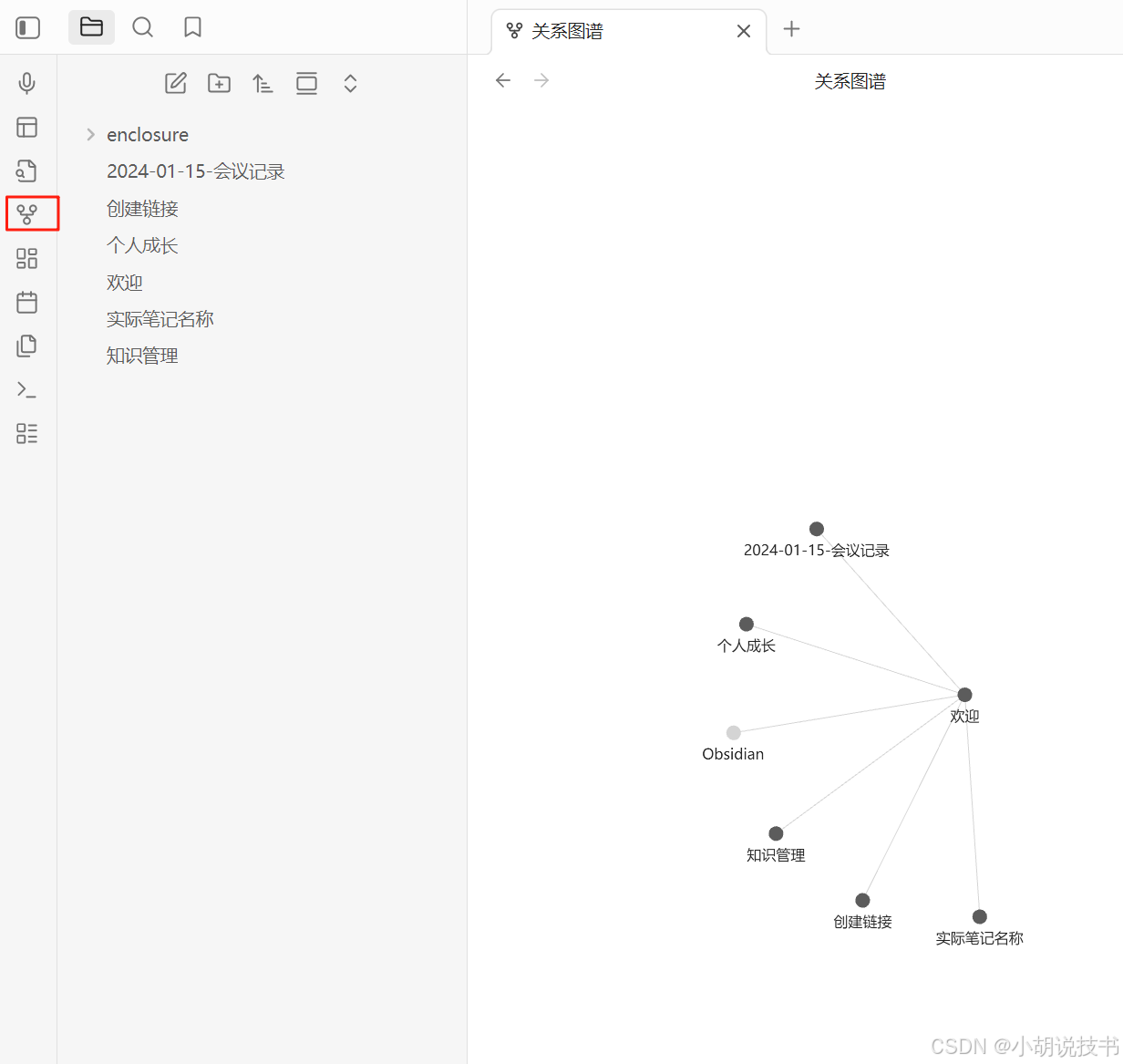
Task: Expand the enclosure folder
Action: pos(90,135)
